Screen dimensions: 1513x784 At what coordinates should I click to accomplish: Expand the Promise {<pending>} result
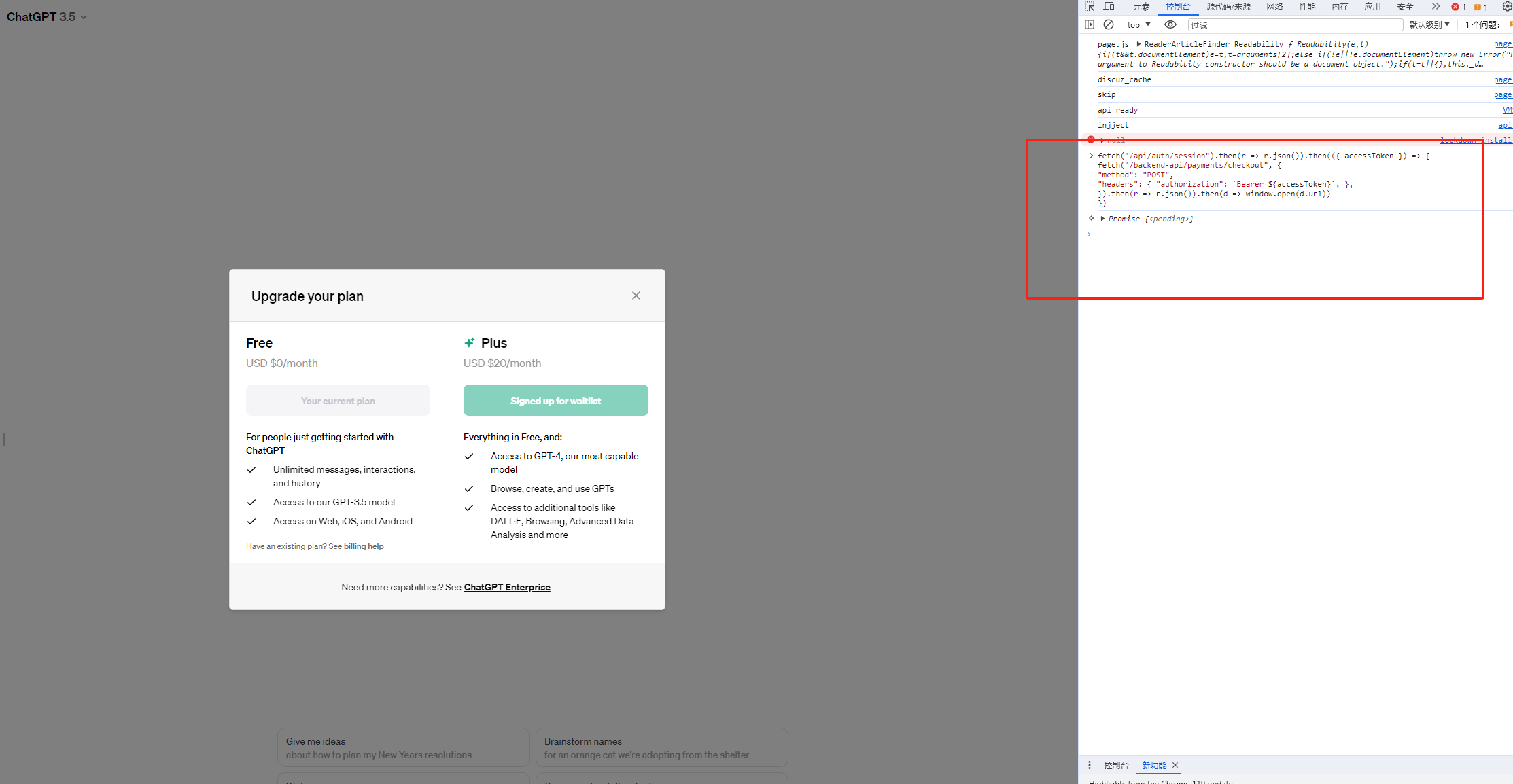point(1102,219)
